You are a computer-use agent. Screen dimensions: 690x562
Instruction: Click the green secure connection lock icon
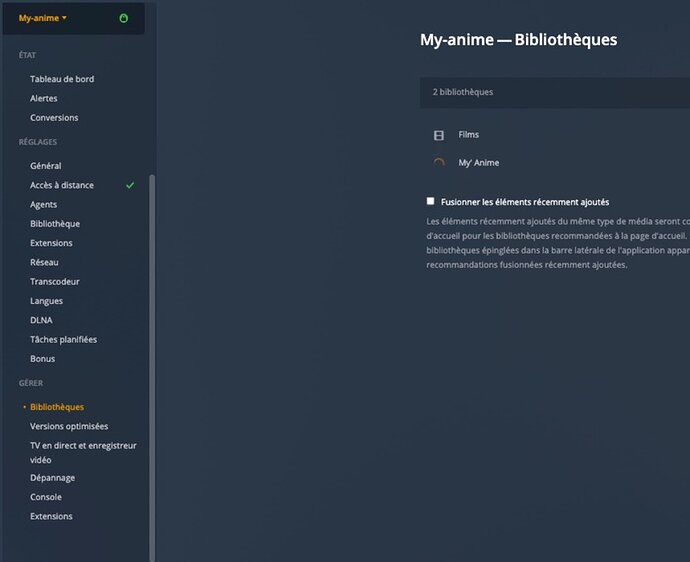tap(123, 18)
